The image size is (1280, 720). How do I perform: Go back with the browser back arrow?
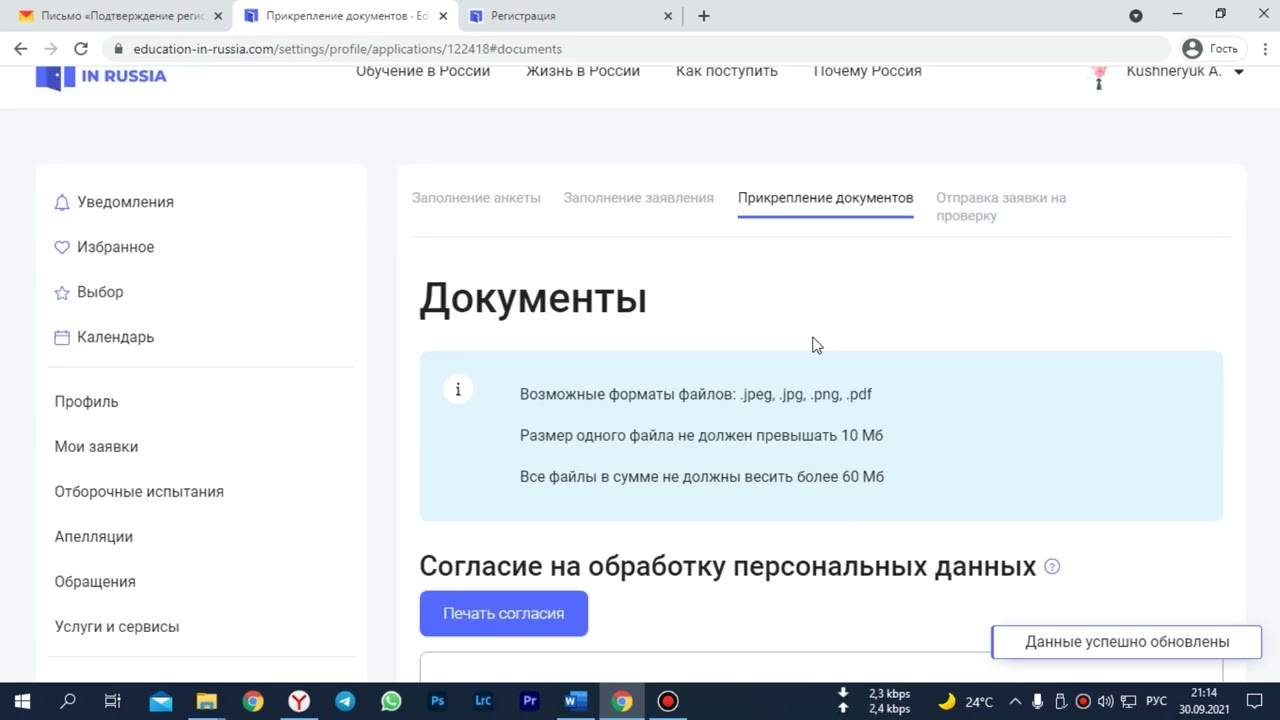pos(20,48)
